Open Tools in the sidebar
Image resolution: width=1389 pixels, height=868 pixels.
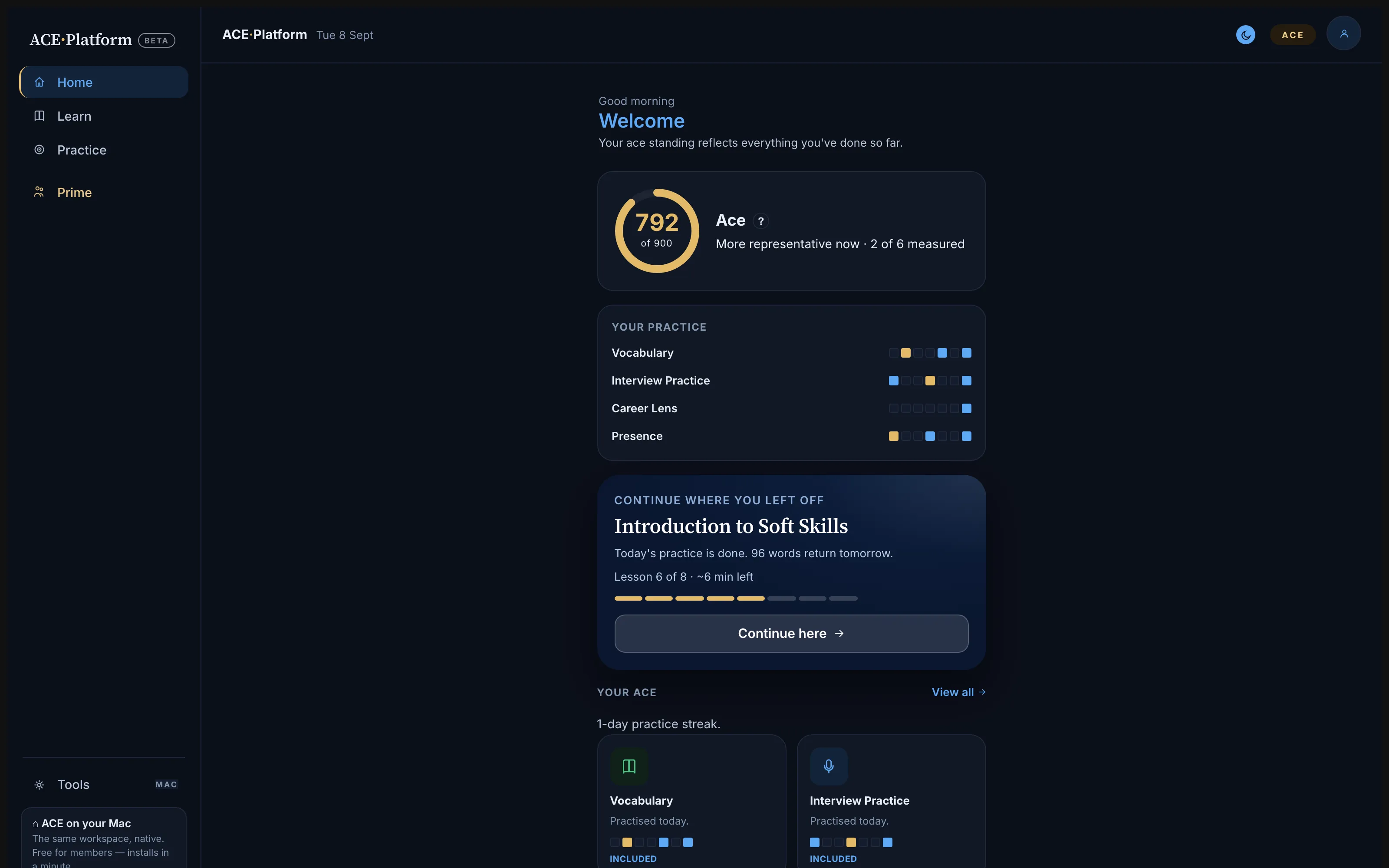coord(103,784)
